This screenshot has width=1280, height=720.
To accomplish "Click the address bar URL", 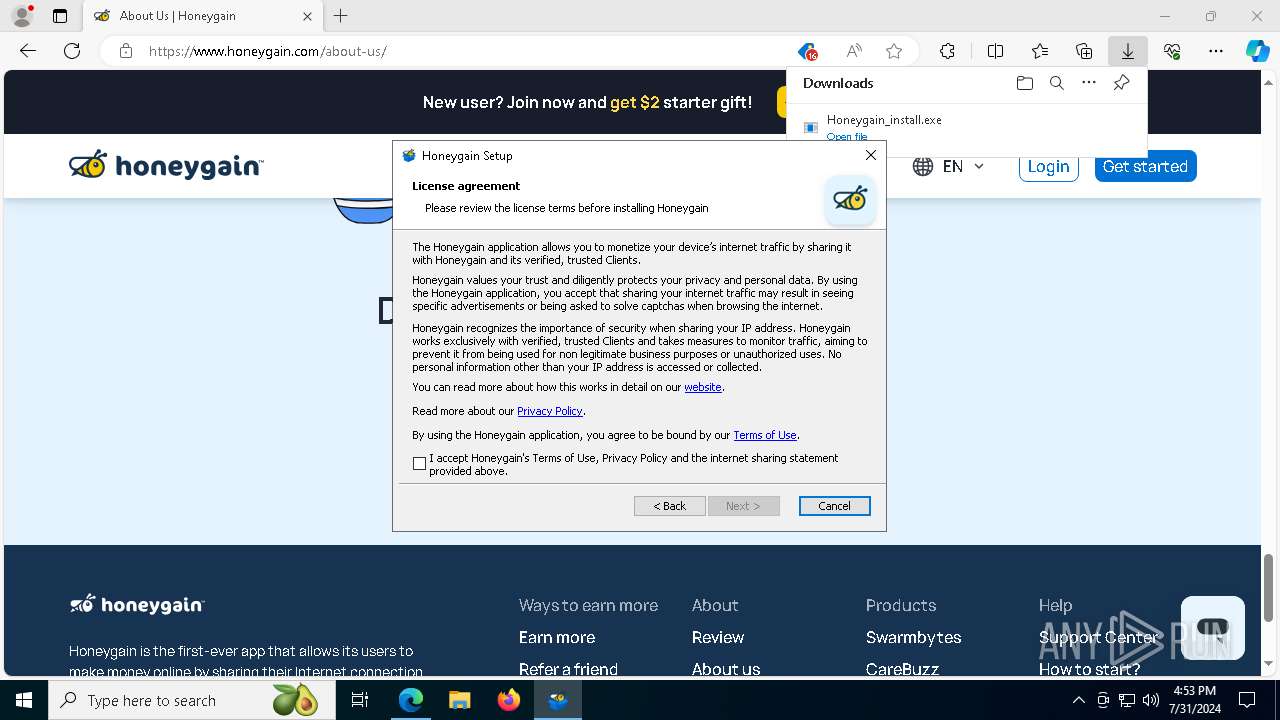I will click(268, 51).
